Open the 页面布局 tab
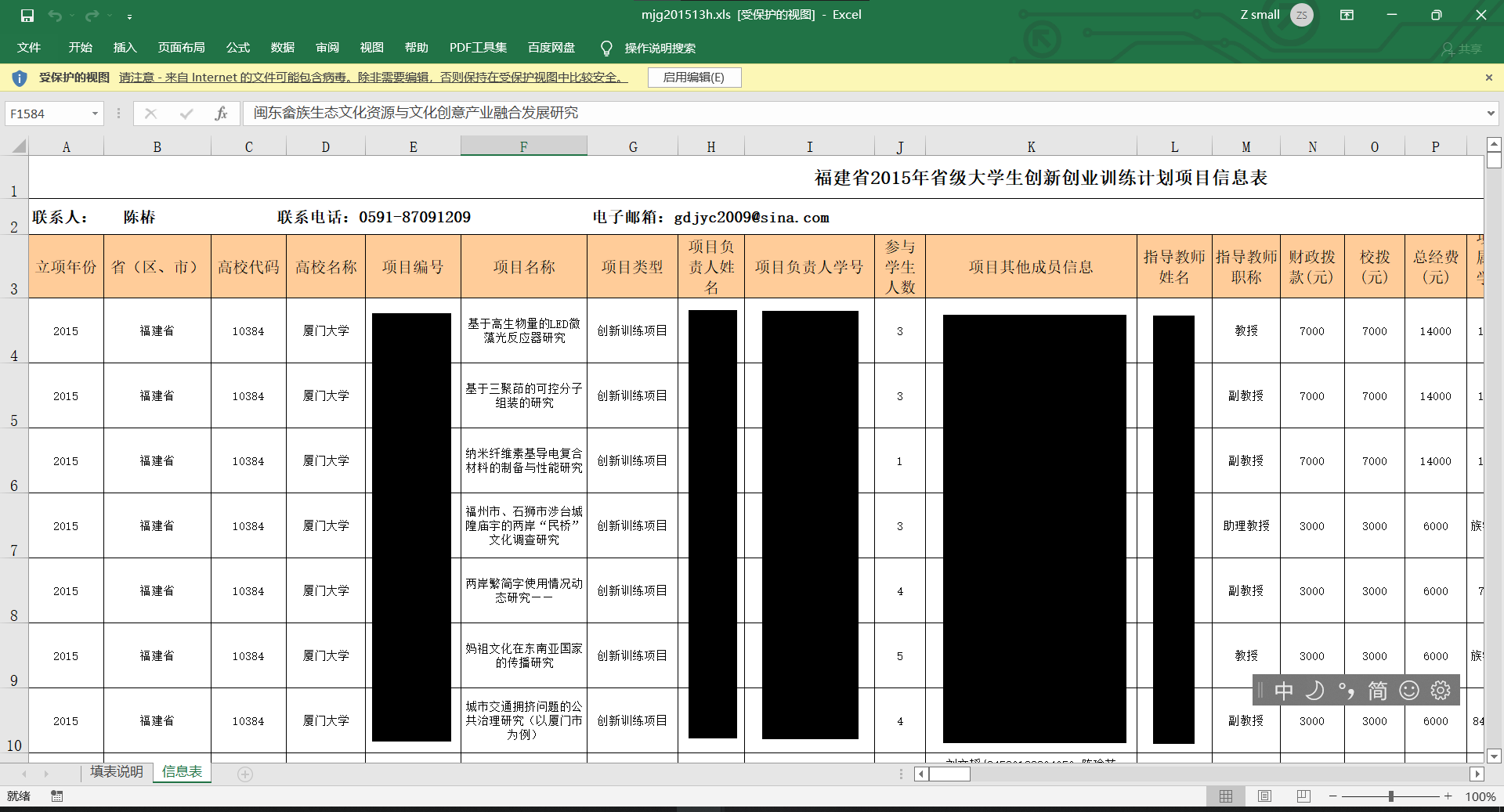Image resolution: width=1504 pixels, height=812 pixels. click(181, 48)
